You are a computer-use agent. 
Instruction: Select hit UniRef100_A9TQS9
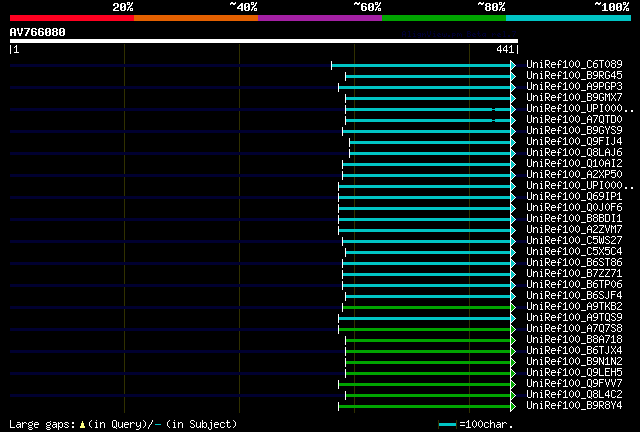tap(574, 318)
